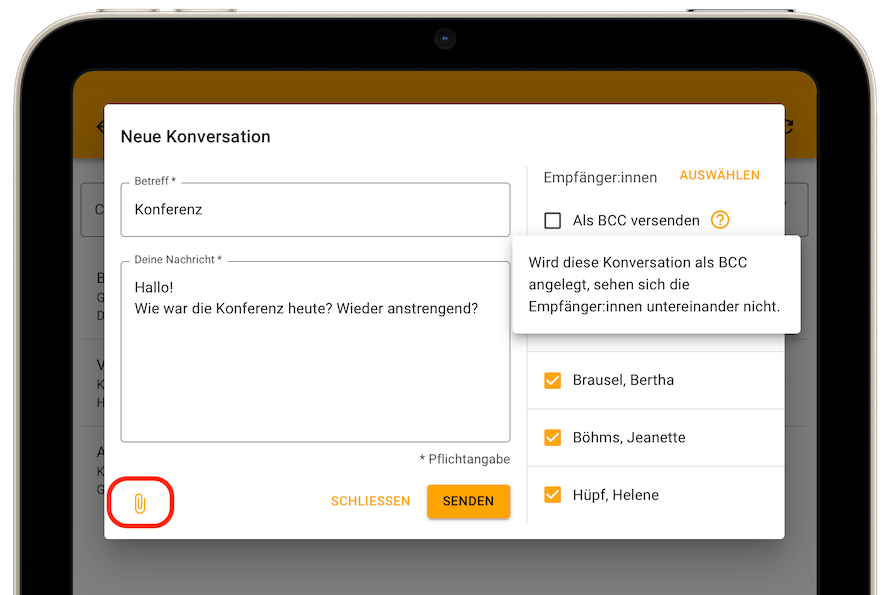Screen dimensions: 890x595
Task: Click the SENDEN button
Action: point(468,501)
